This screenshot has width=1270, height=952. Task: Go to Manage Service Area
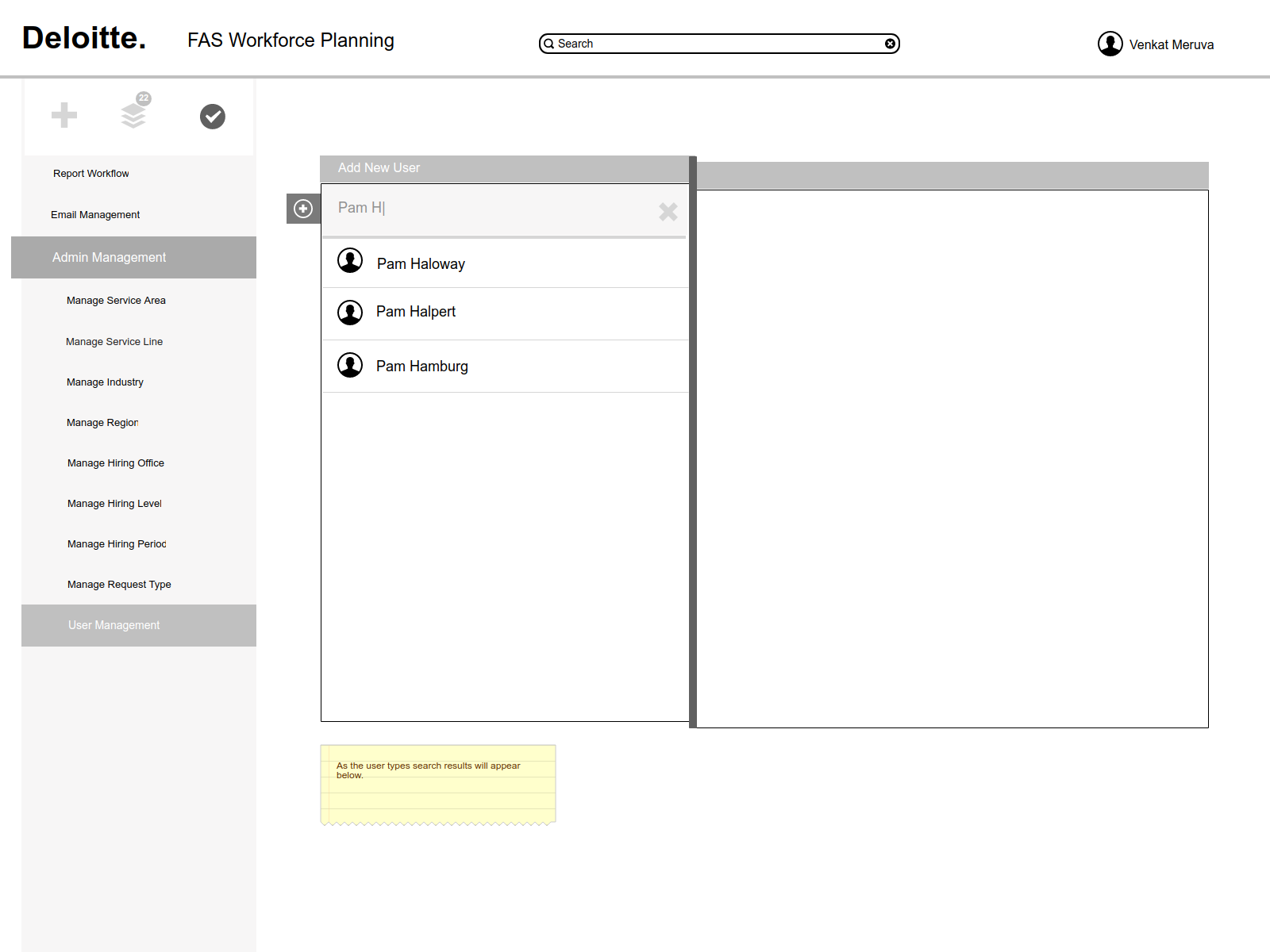116,301
